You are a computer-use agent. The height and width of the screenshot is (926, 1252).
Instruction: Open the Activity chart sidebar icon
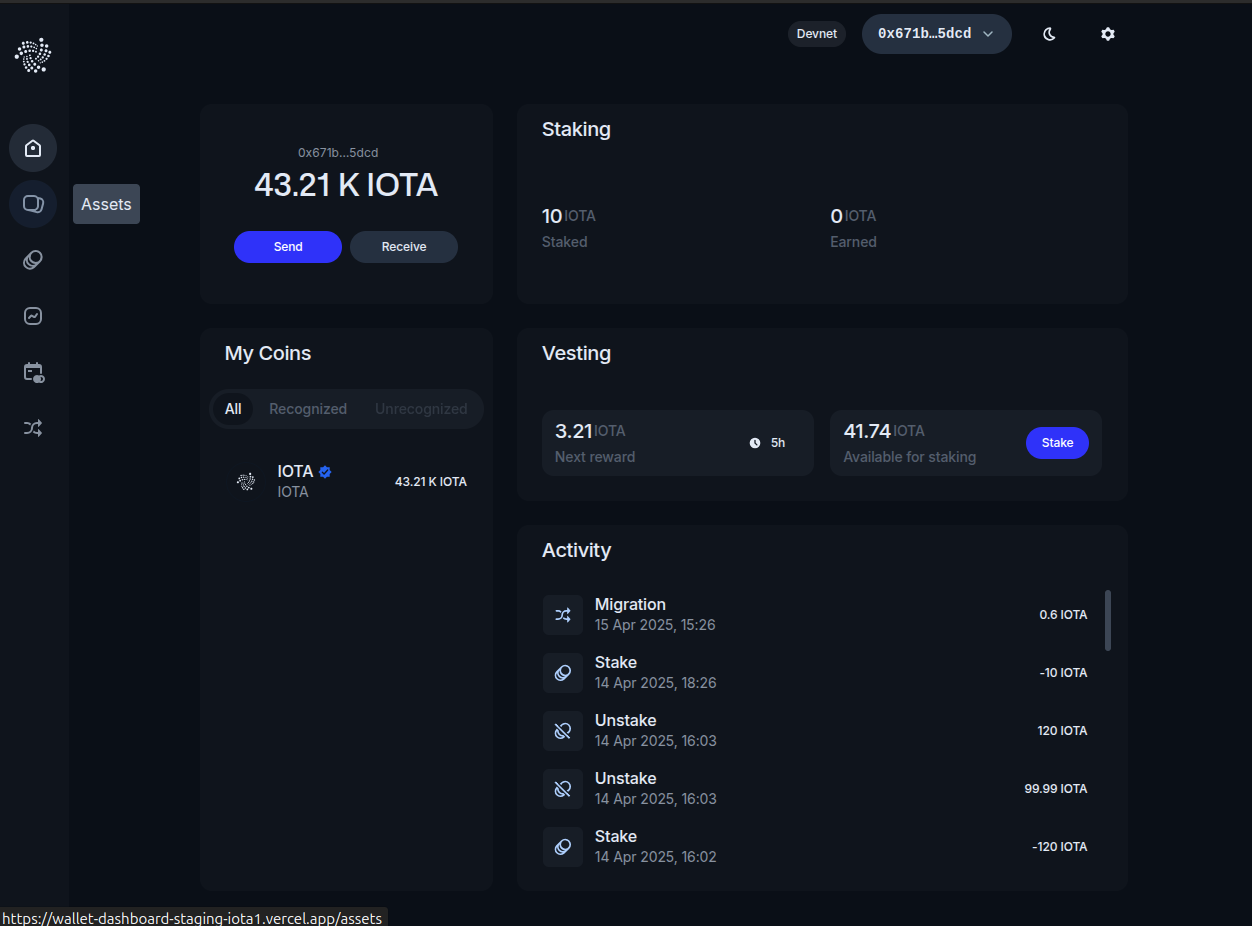pyautogui.click(x=33, y=316)
